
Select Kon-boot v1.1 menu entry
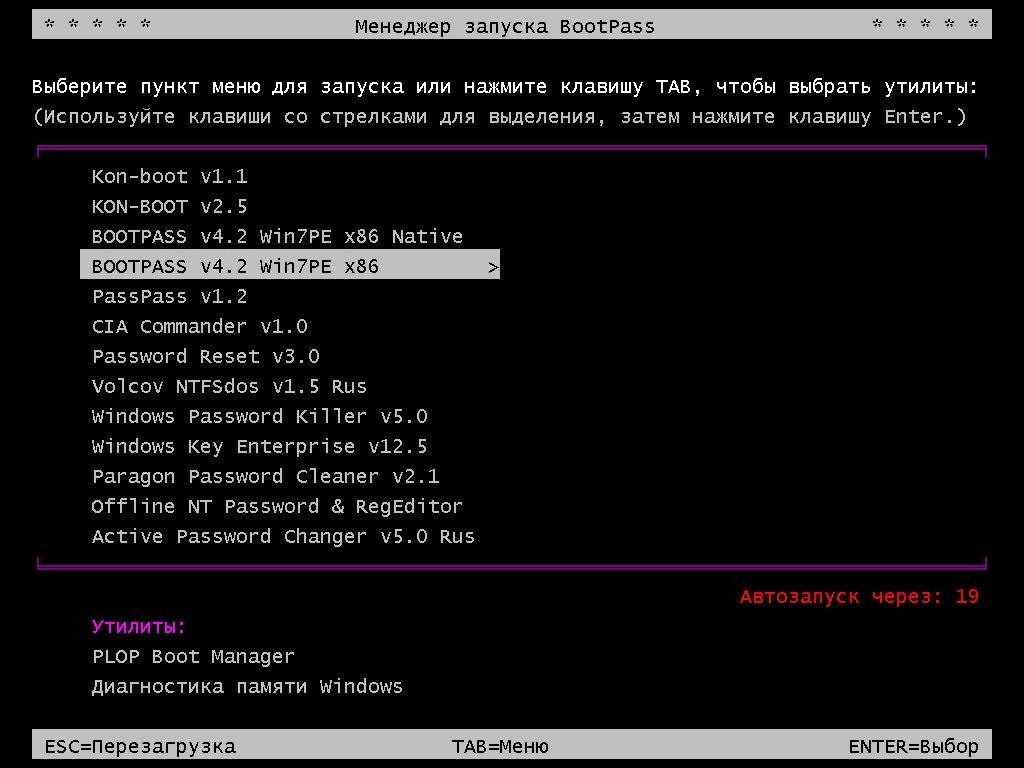(x=169, y=176)
